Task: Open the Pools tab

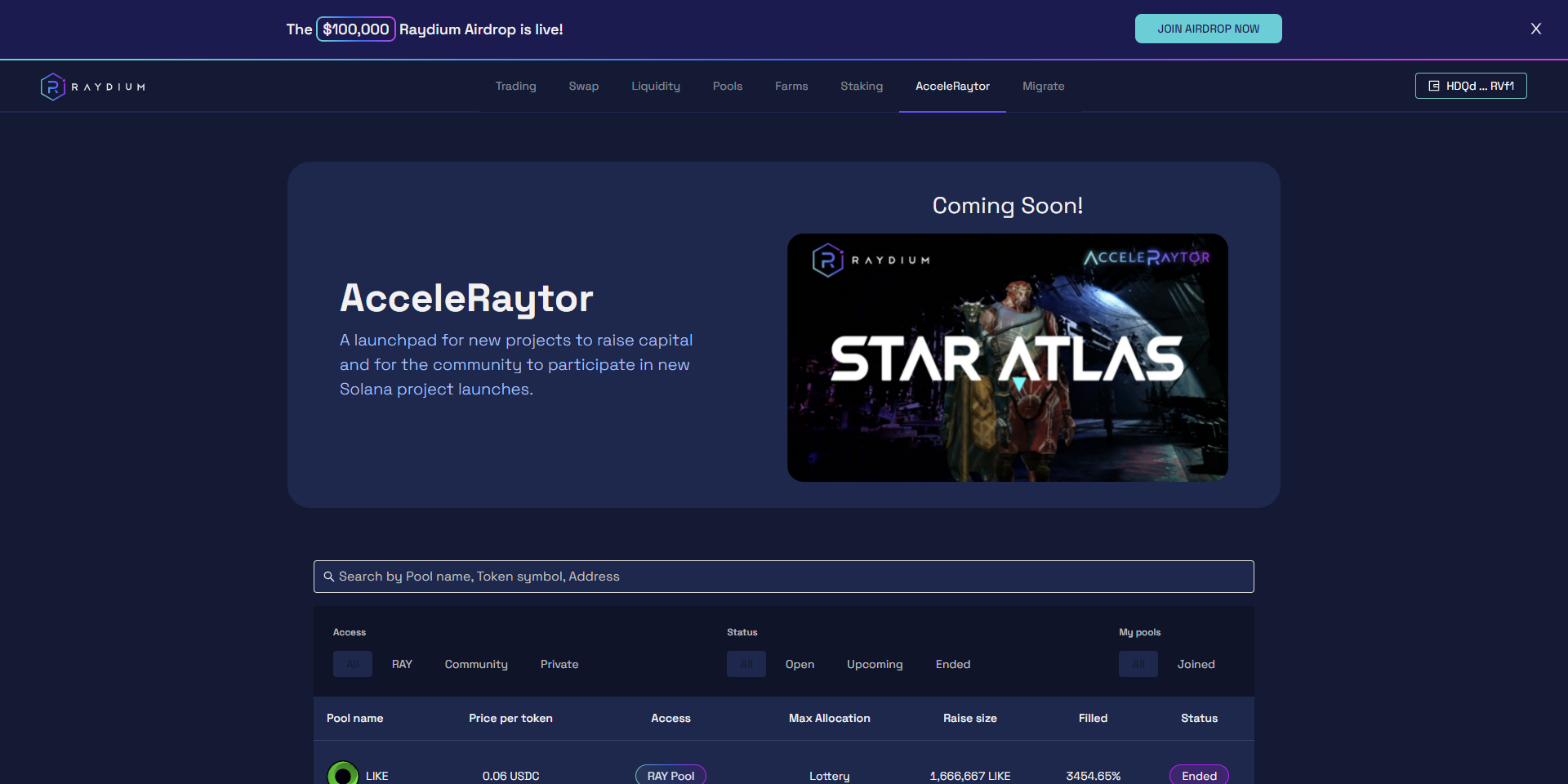Action: point(728,86)
